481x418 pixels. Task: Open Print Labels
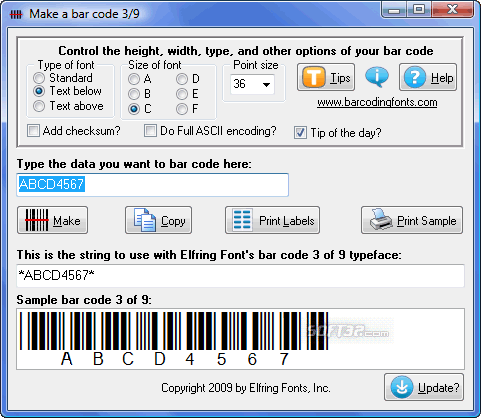(x=272, y=220)
